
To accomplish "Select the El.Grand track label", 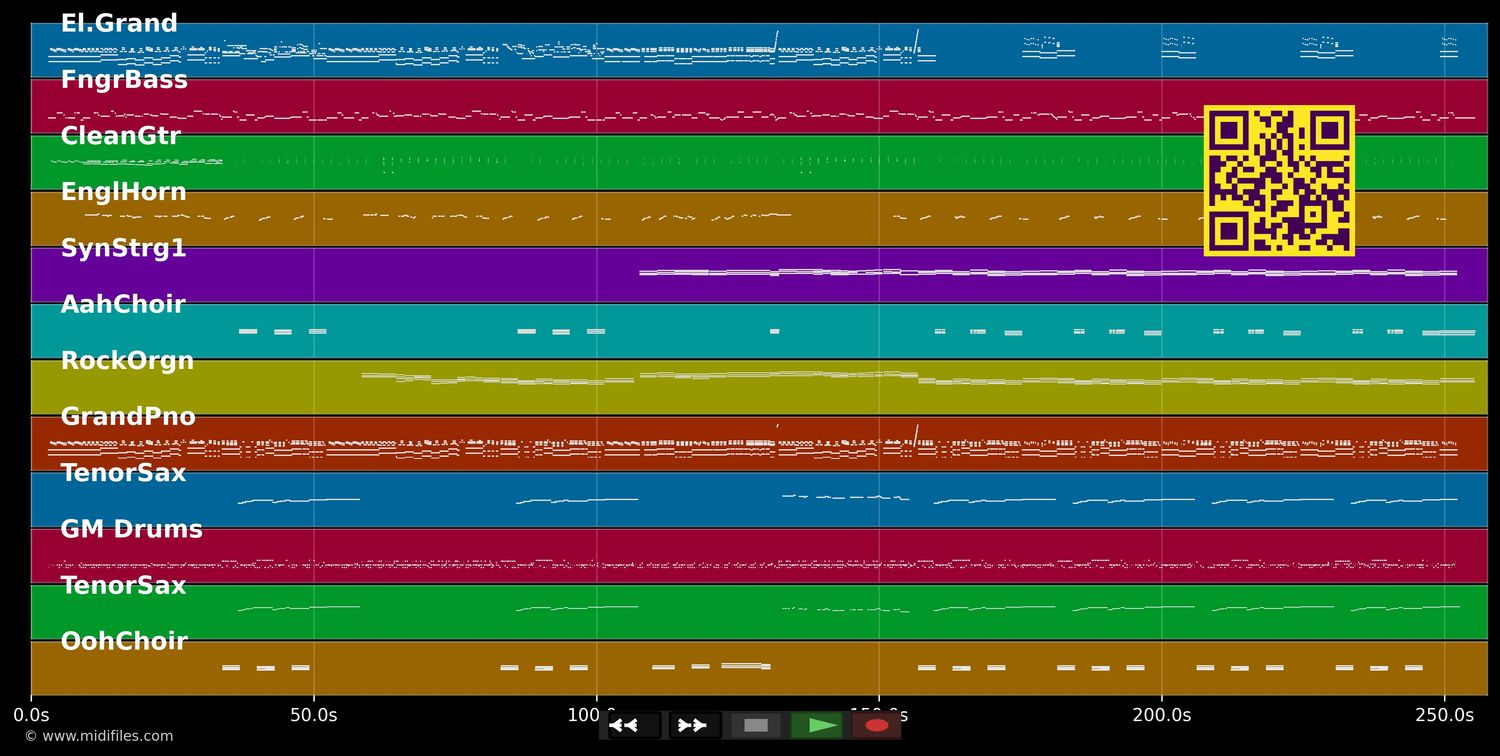I will (119, 24).
